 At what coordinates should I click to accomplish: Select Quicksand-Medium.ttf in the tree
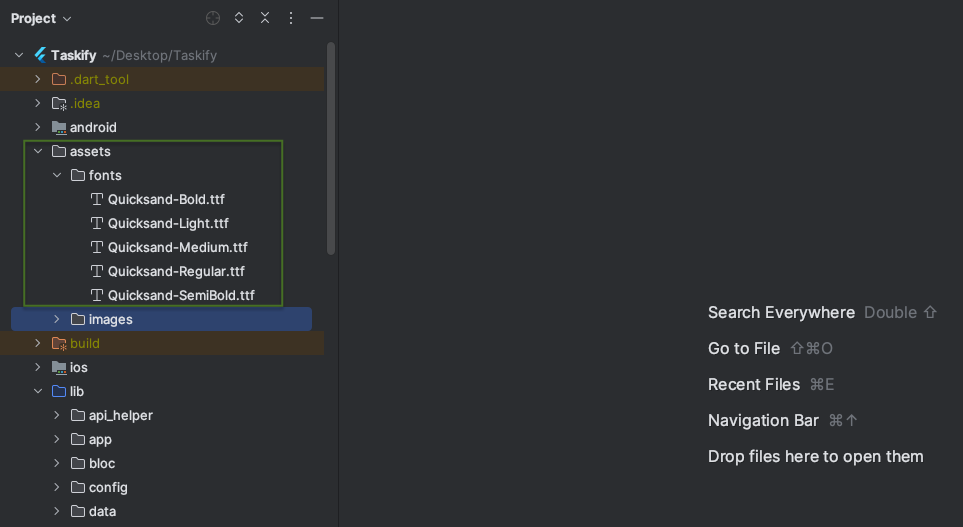coord(177,247)
